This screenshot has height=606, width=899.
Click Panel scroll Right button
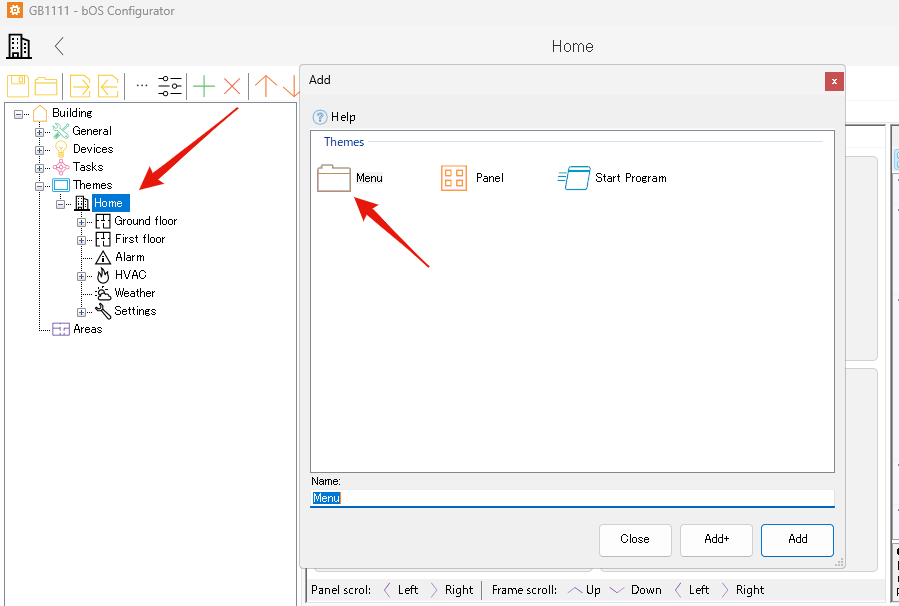tap(452, 590)
